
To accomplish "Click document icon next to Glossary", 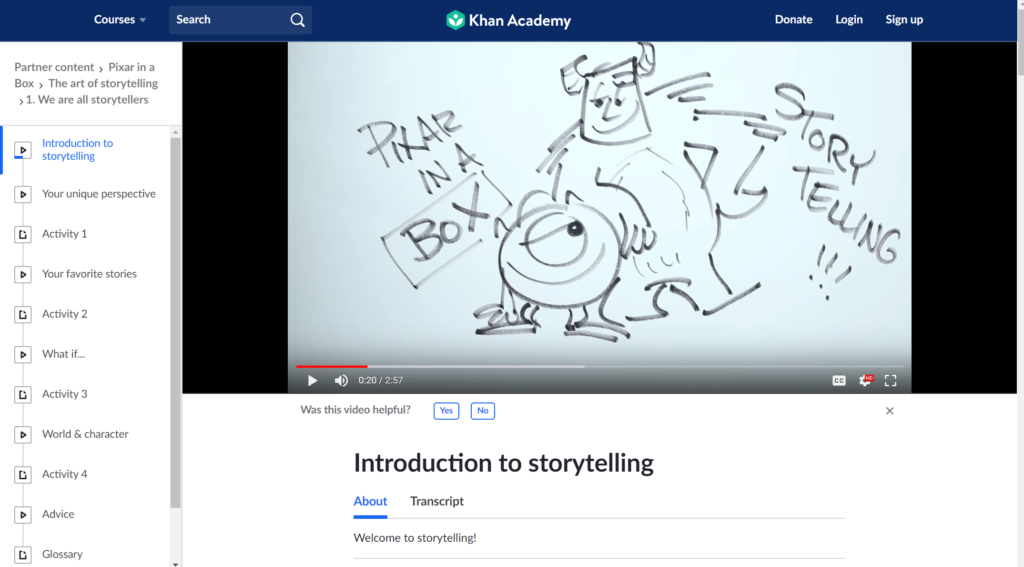I will (x=23, y=555).
